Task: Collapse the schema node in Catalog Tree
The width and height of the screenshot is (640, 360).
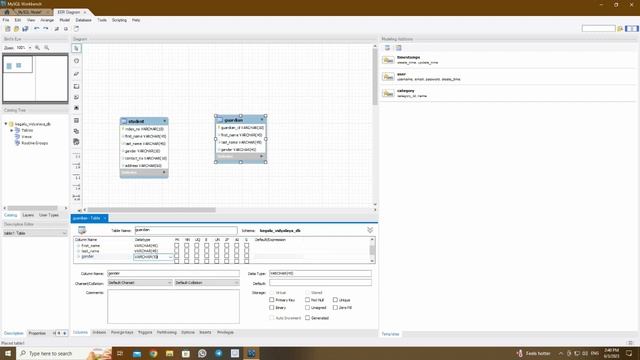Action: [6, 124]
